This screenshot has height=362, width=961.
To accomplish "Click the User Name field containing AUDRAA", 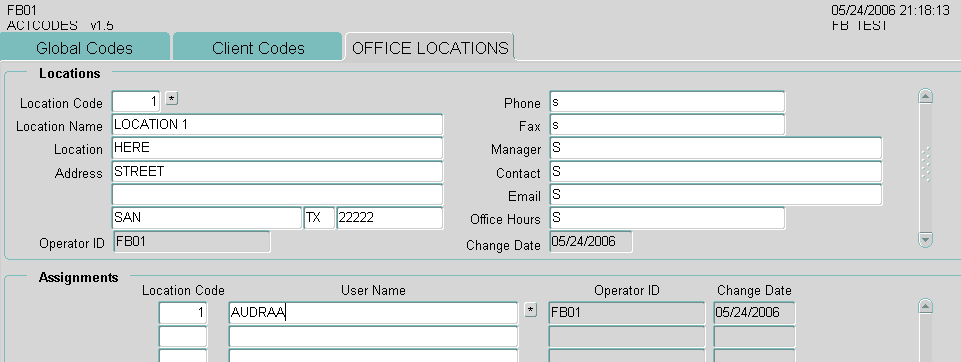I will pyautogui.click(x=373, y=312).
